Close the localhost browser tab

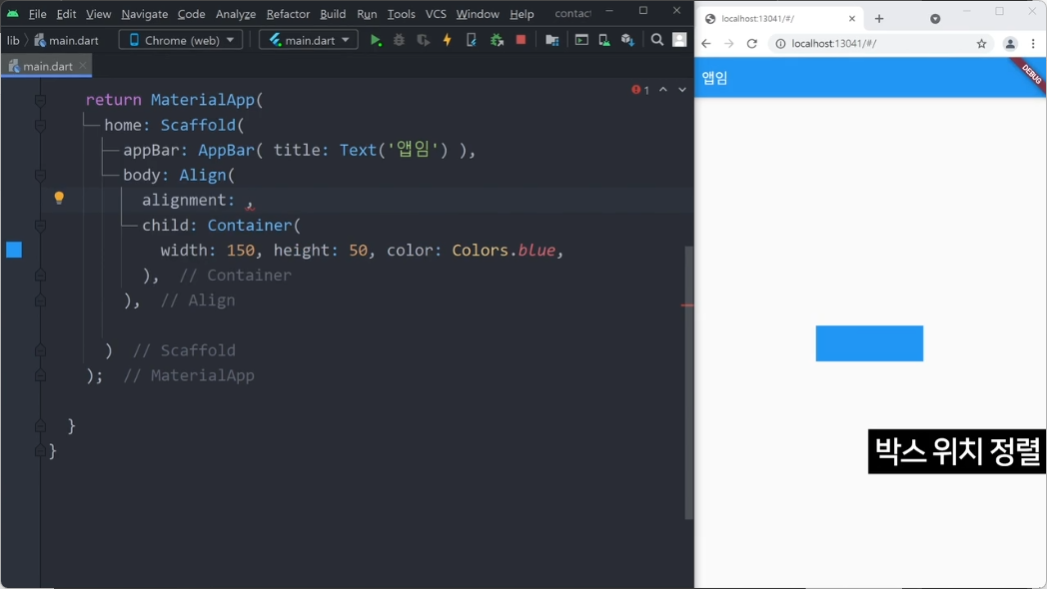click(x=852, y=19)
